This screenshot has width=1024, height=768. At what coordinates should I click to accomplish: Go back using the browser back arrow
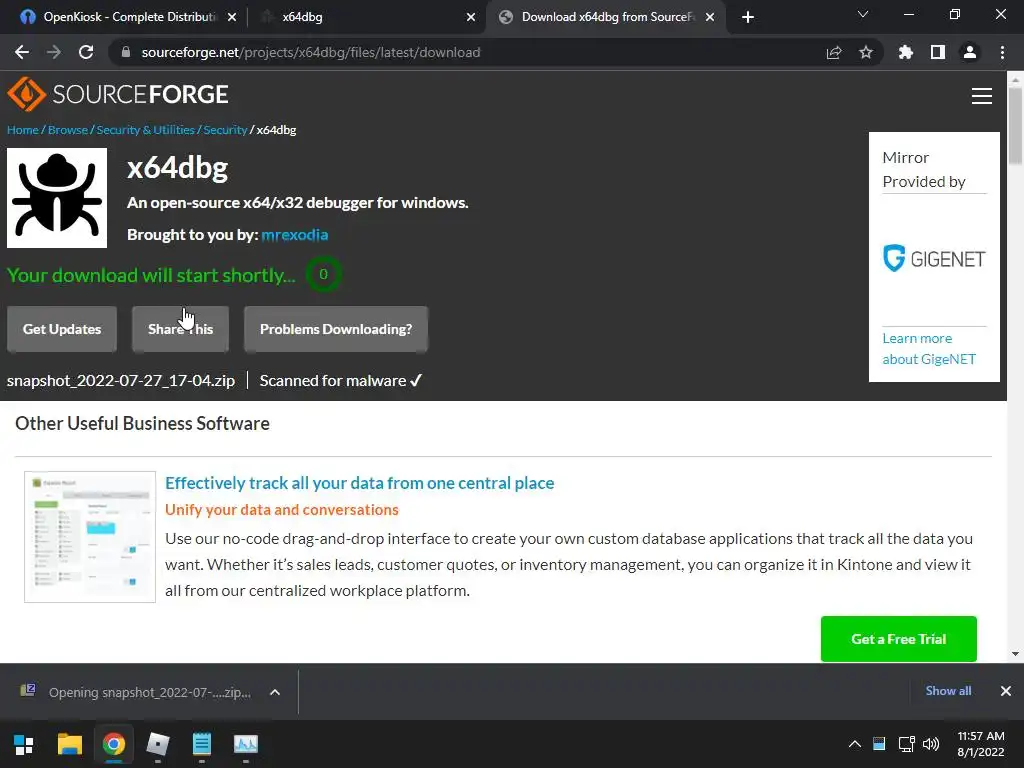(22, 52)
